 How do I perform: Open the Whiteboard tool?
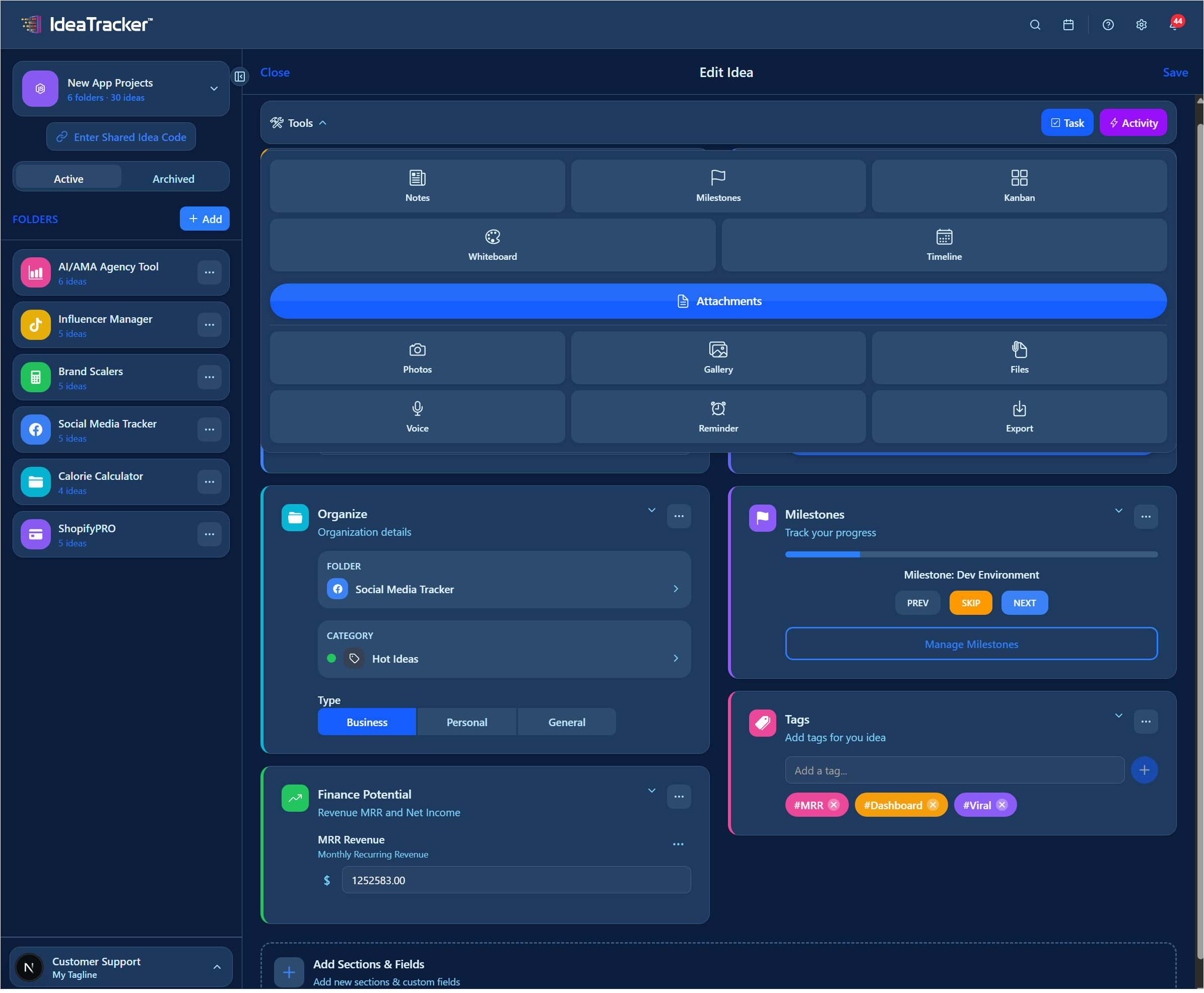(492, 245)
